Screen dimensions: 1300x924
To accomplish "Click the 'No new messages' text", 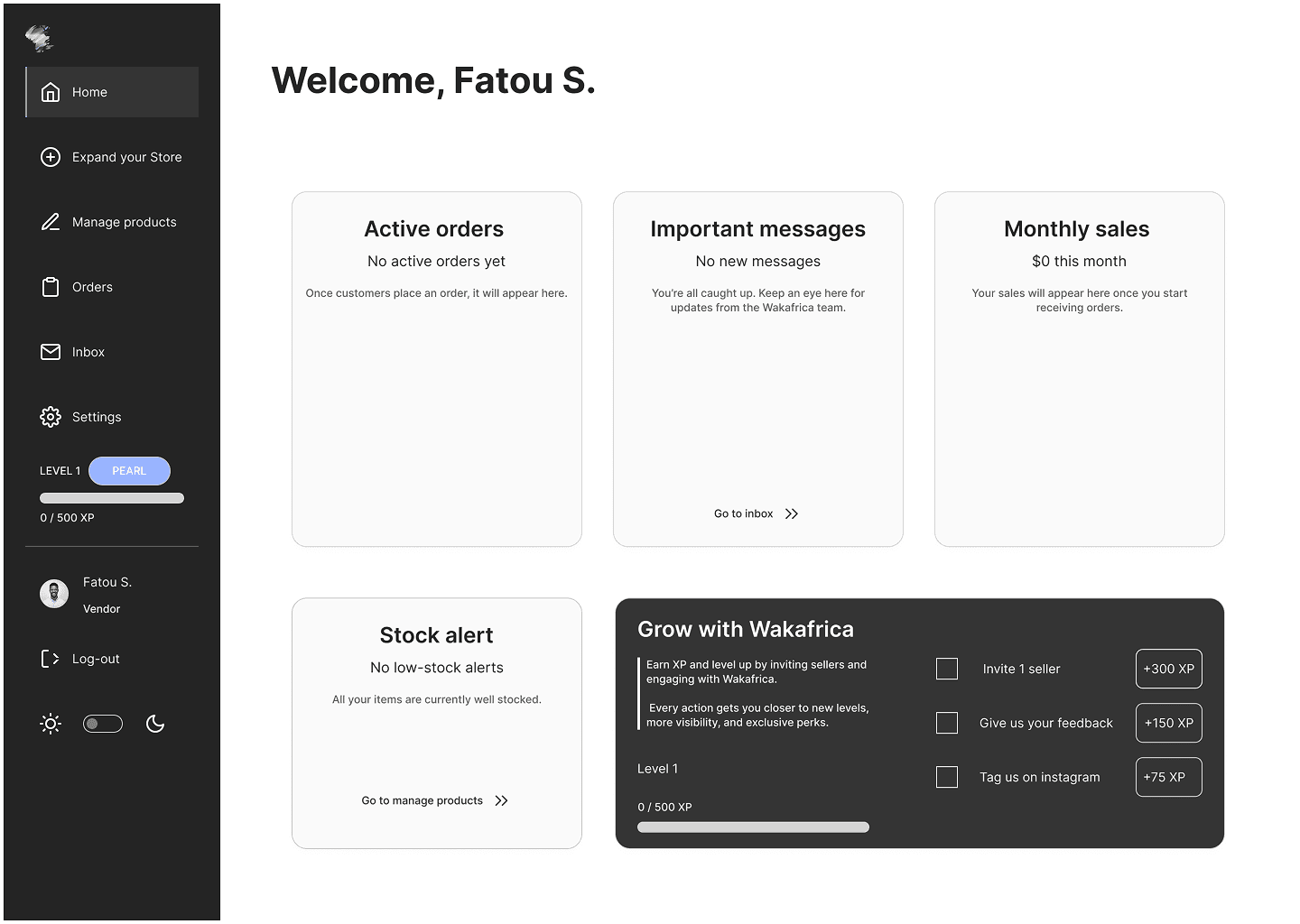I will tap(758, 261).
